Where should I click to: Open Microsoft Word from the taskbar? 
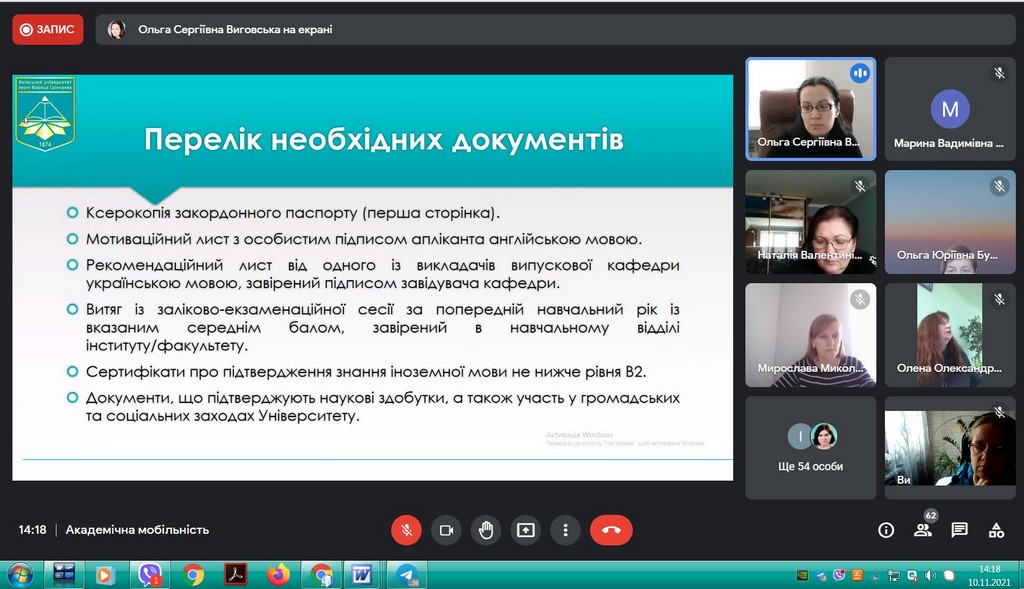(362, 575)
